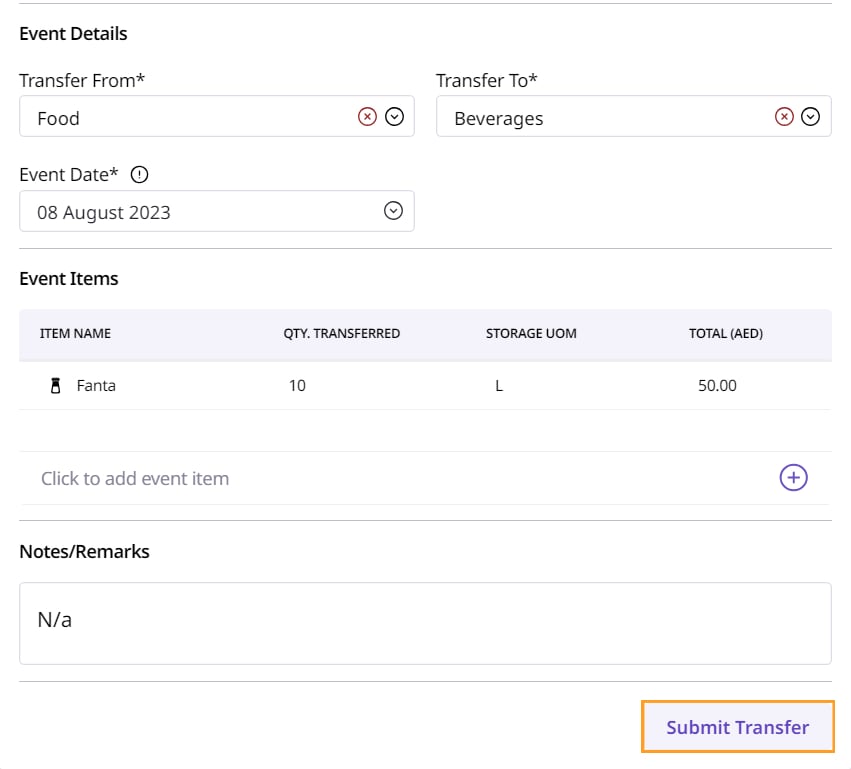Click the STORAGE UOM column header

point(531,334)
